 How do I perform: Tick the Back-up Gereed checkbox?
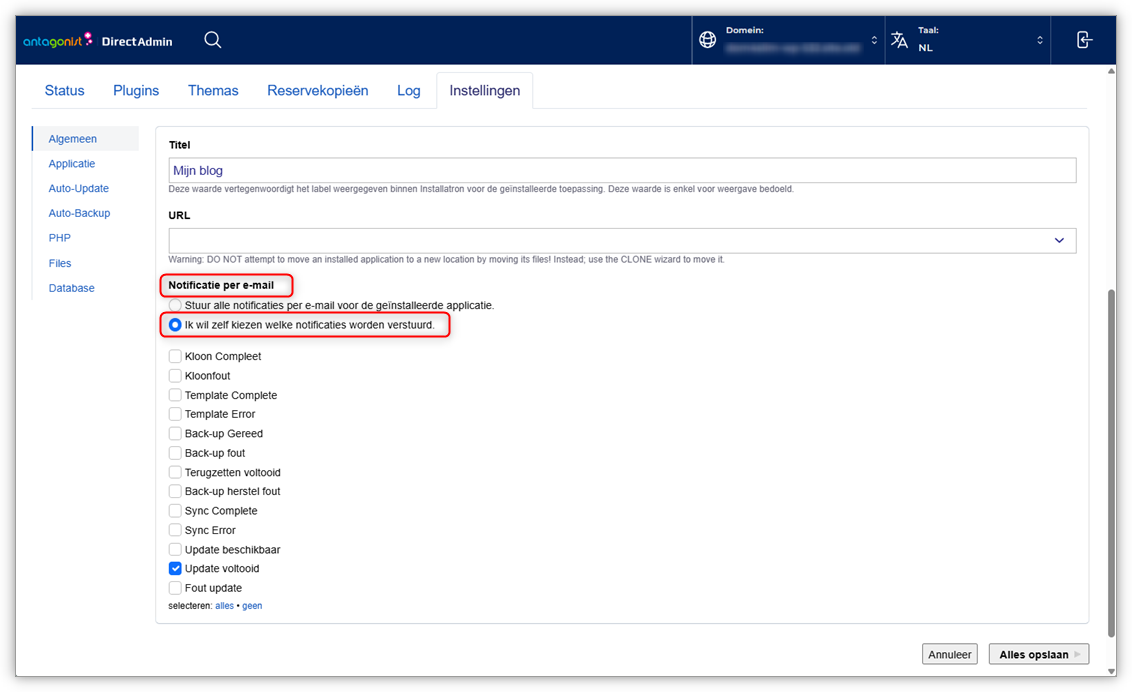click(175, 434)
